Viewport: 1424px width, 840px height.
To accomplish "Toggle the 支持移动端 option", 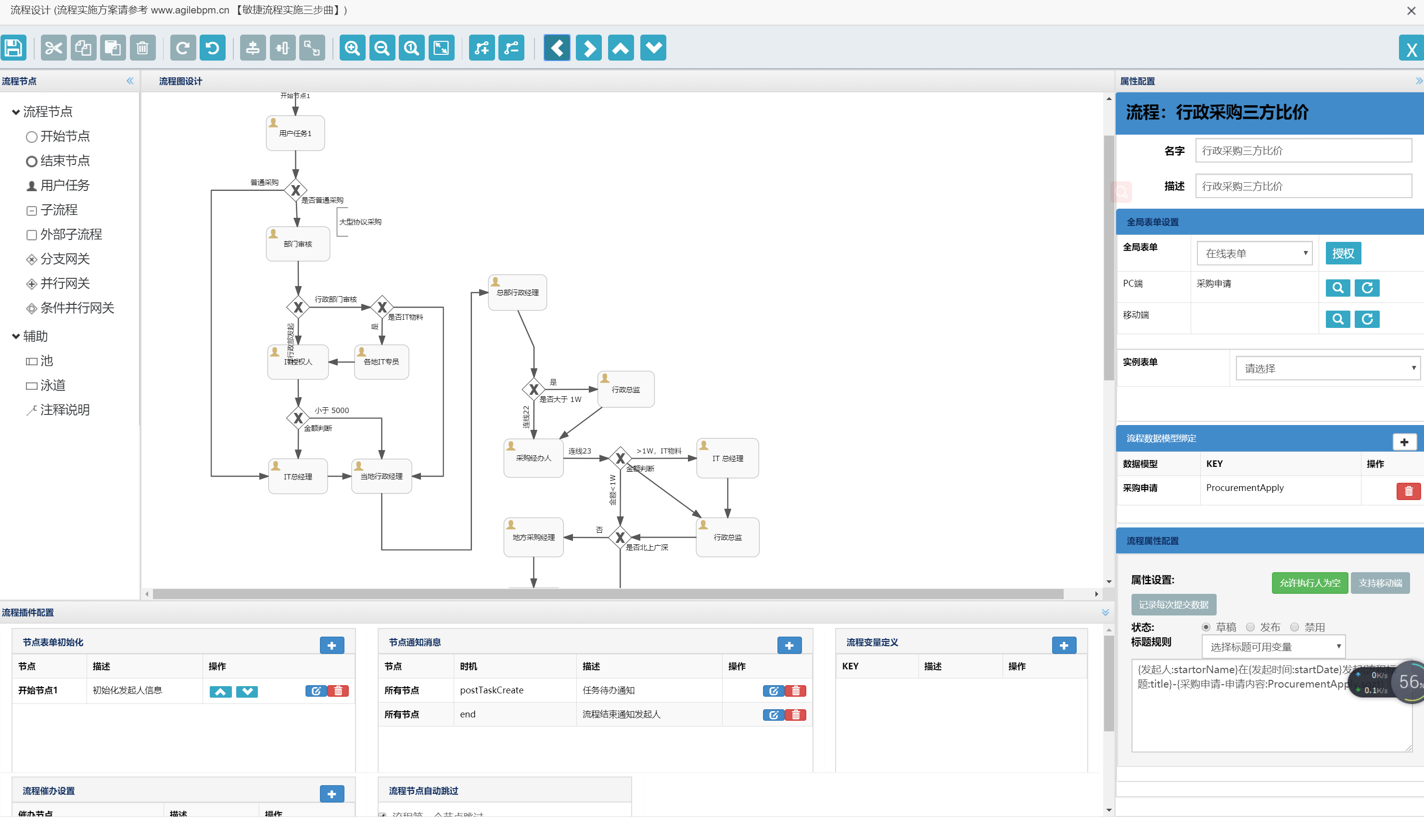I will click(1380, 583).
